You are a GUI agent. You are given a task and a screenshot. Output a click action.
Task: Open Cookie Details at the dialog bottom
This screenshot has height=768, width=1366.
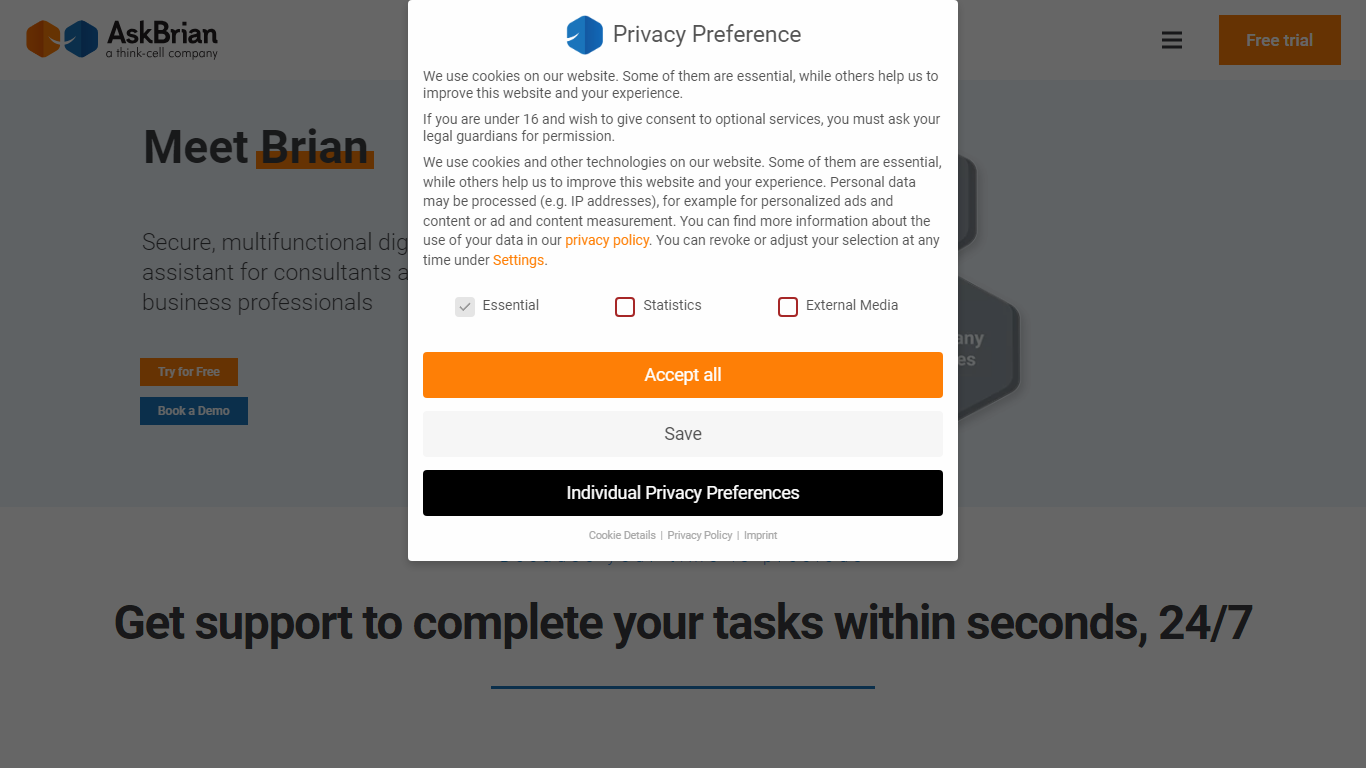tap(622, 535)
